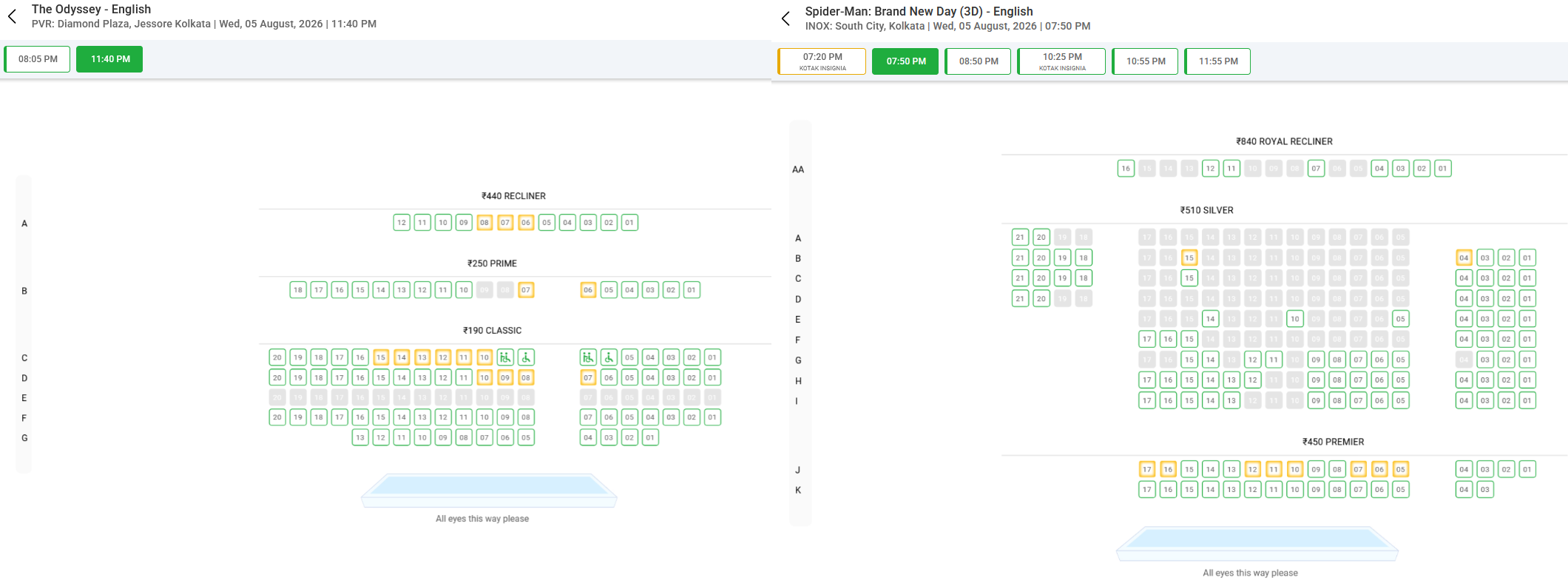This screenshot has width=1568, height=586.
Task: Choose Classic seat G04 in The Odyssey
Action: point(588,437)
